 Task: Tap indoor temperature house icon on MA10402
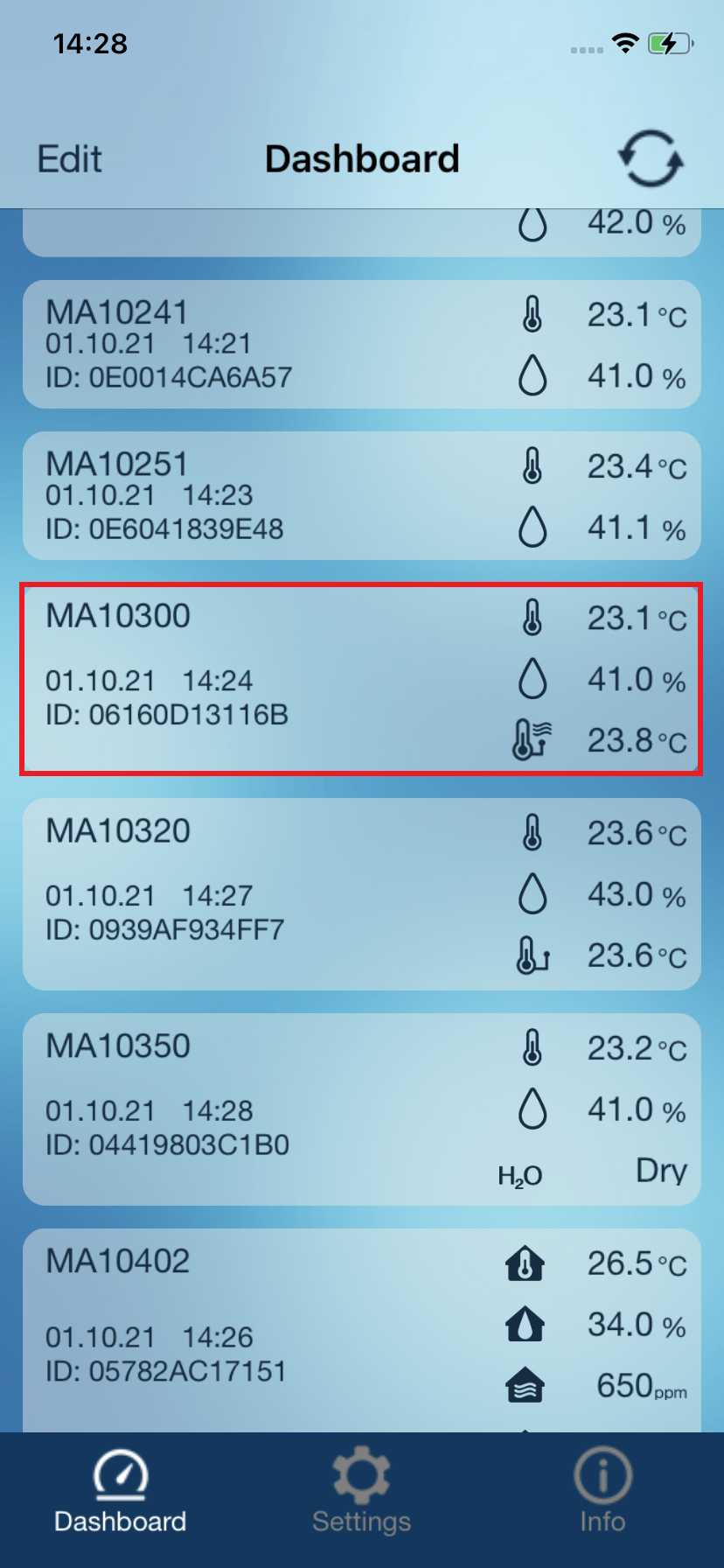(x=525, y=1263)
